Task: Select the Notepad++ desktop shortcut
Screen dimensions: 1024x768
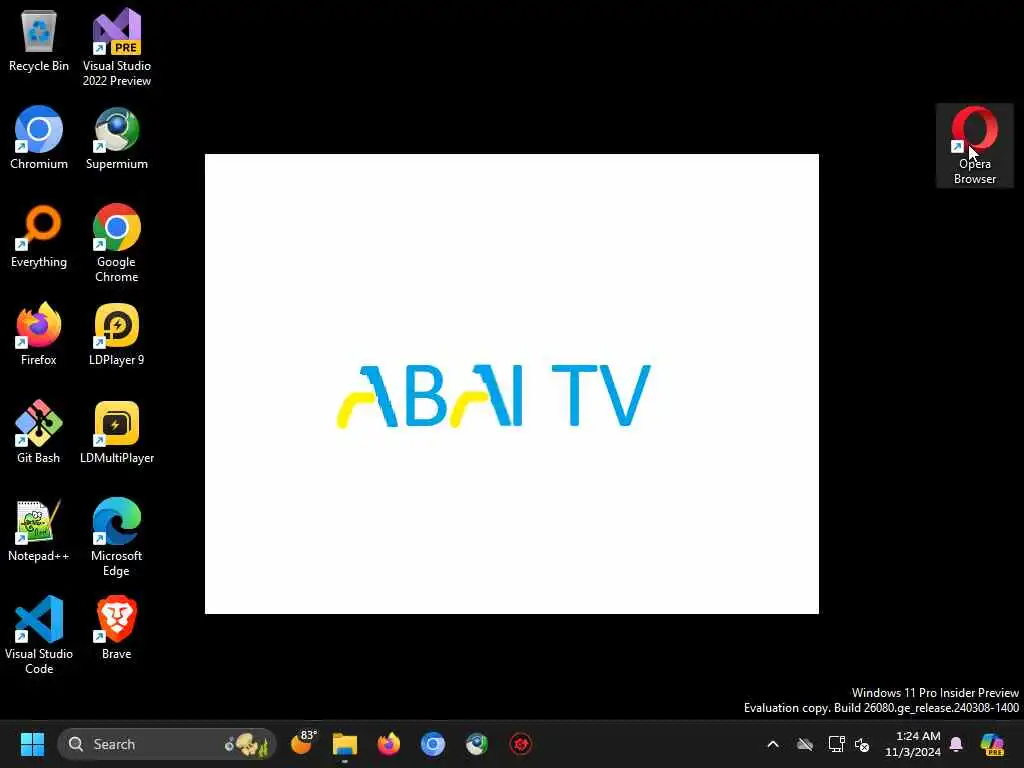Action: tap(39, 530)
